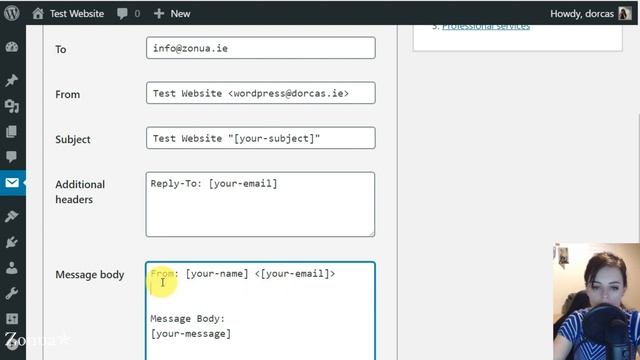Open the WordPress logo menu
This screenshot has height=360, width=640.
[12, 13]
